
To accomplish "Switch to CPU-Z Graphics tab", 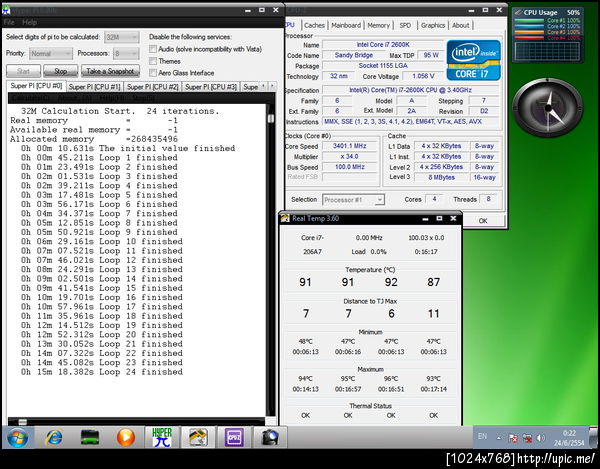I will (433, 25).
